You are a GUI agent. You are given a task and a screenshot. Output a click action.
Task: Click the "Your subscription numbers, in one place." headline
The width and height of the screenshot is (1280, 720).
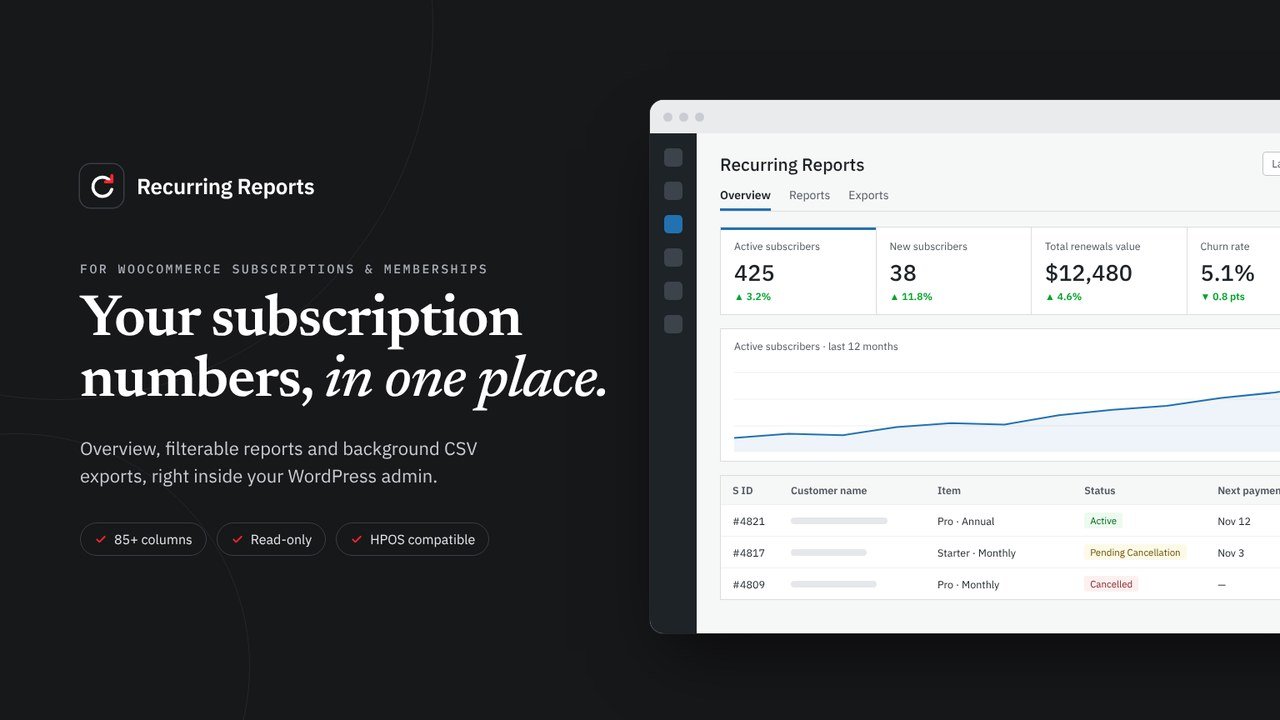(344, 348)
